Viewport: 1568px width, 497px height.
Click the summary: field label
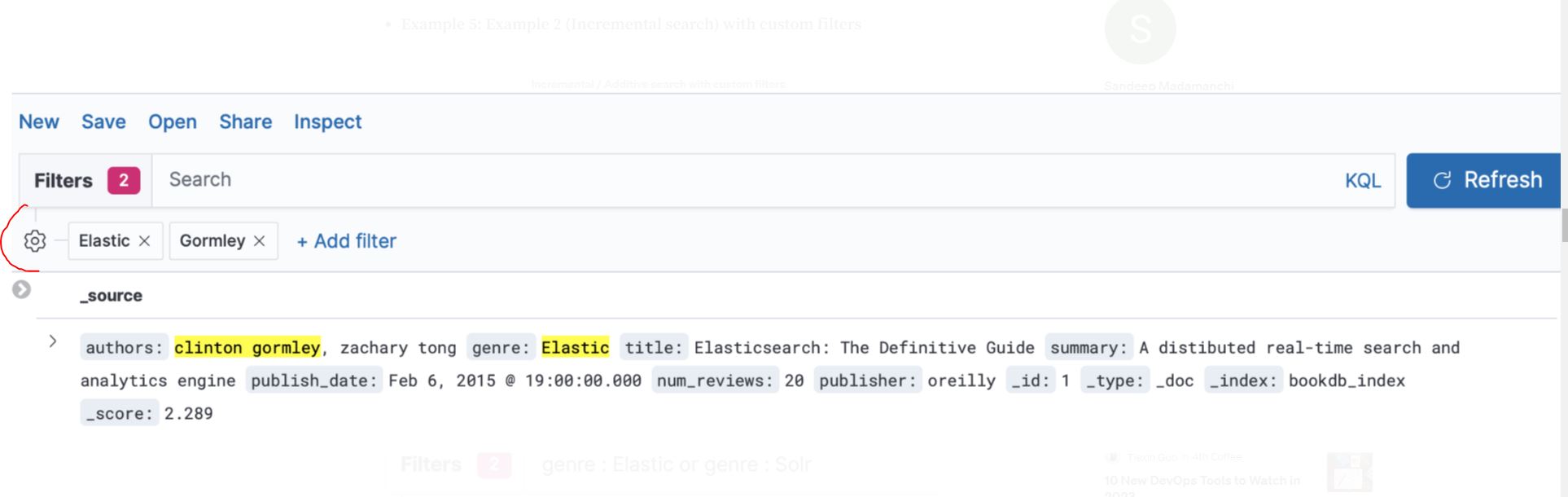tap(1088, 348)
